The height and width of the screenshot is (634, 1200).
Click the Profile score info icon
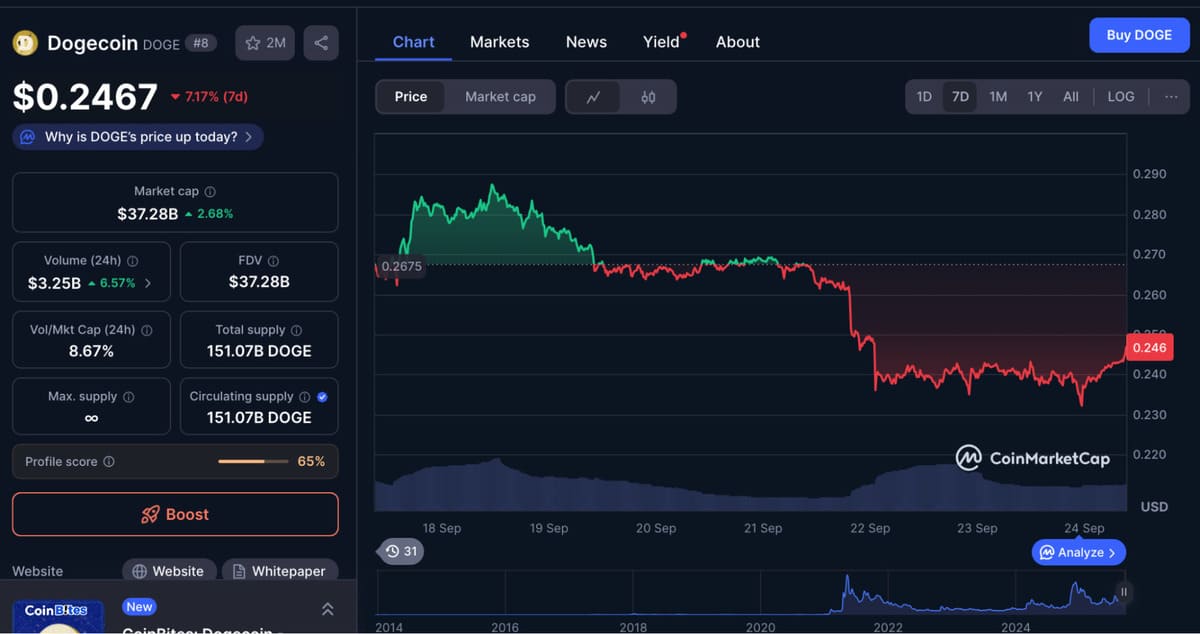(109, 462)
